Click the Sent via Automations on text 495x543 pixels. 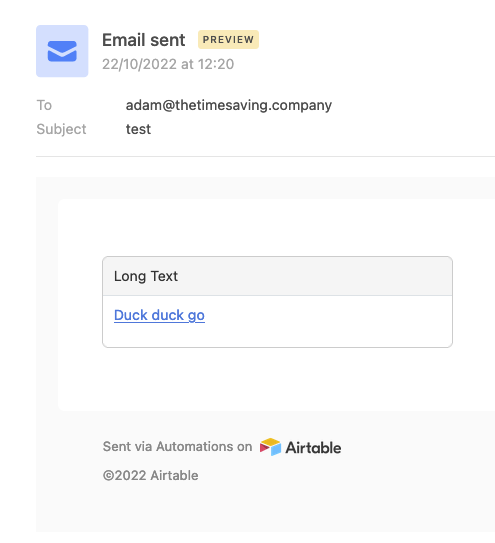pyautogui.click(x=177, y=446)
